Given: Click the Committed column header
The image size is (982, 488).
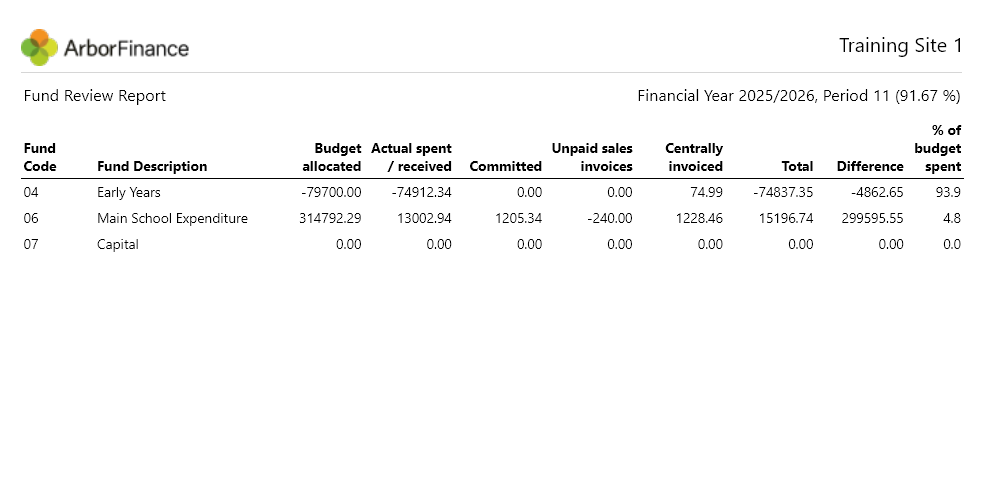Looking at the screenshot, I should click(505, 166).
